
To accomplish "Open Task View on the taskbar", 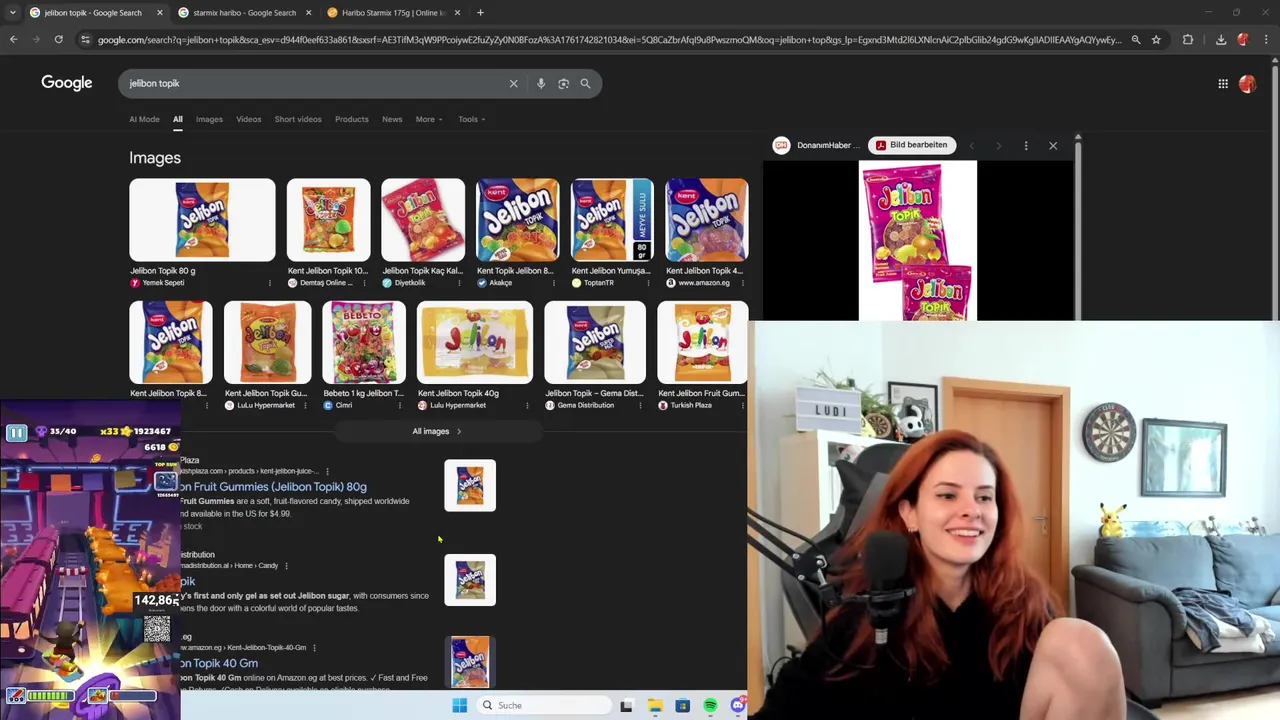I will tap(626, 706).
